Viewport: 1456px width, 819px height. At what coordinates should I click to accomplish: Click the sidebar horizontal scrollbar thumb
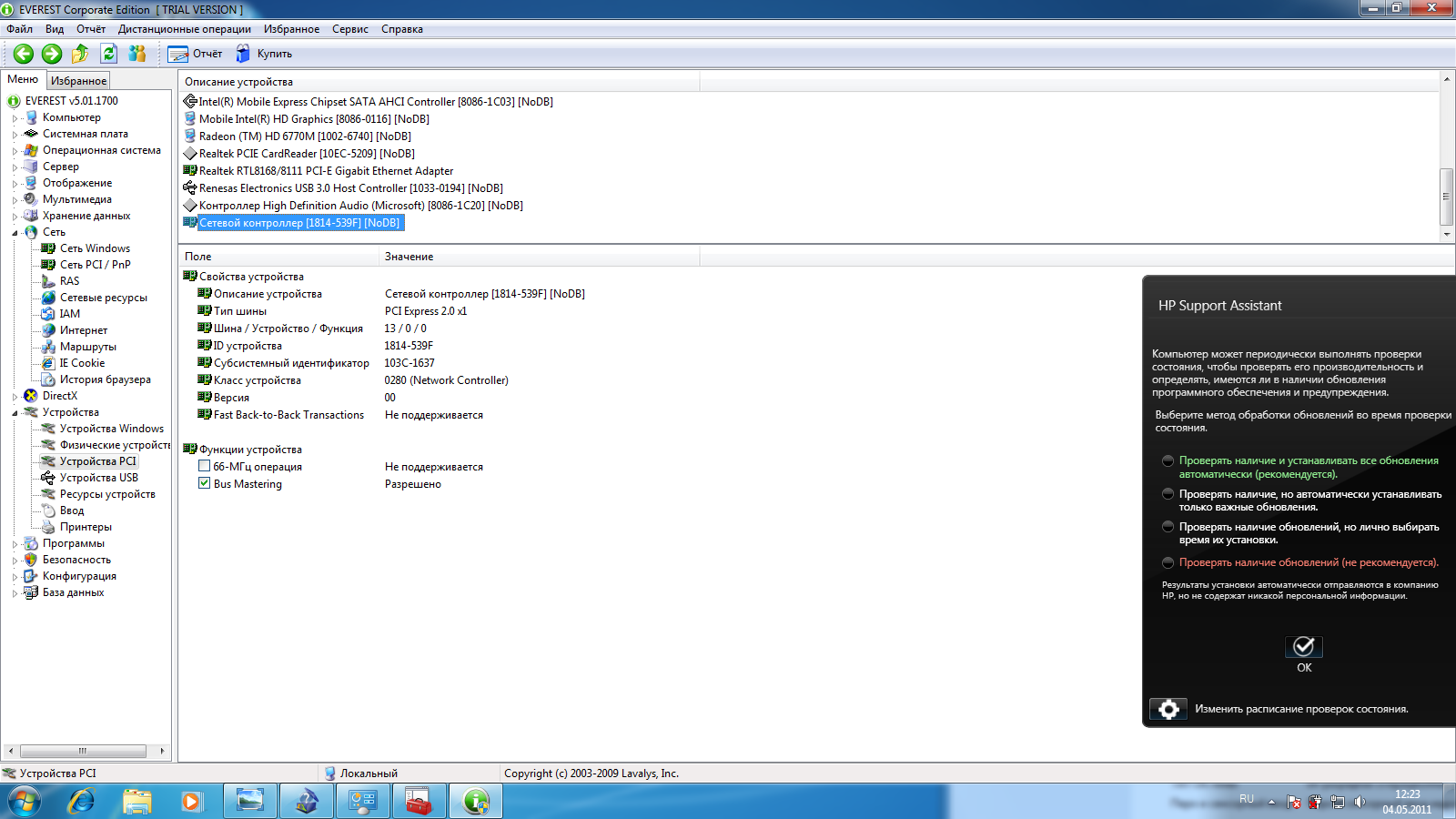click(83, 751)
